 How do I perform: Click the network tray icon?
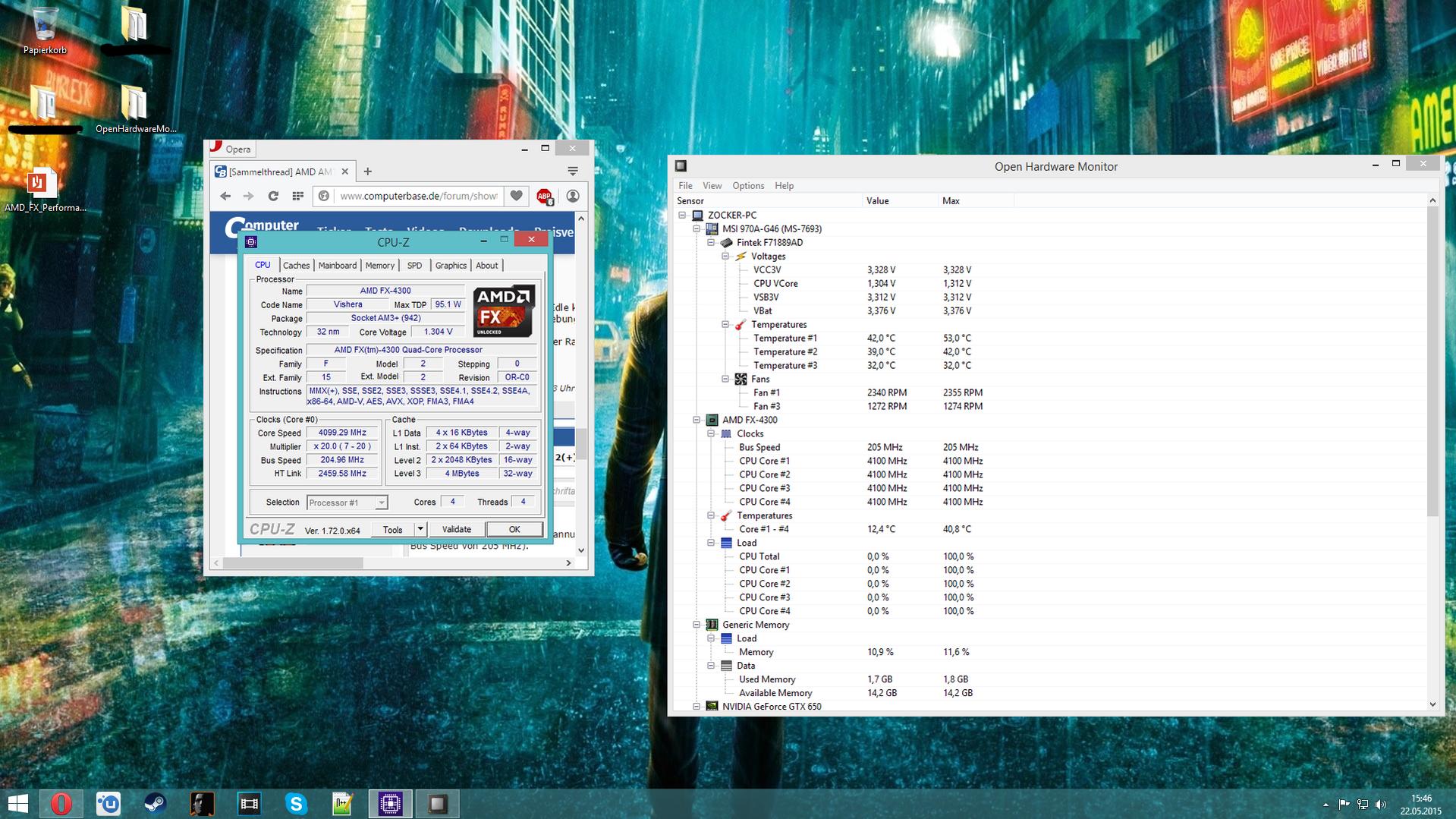coord(1362,805)
